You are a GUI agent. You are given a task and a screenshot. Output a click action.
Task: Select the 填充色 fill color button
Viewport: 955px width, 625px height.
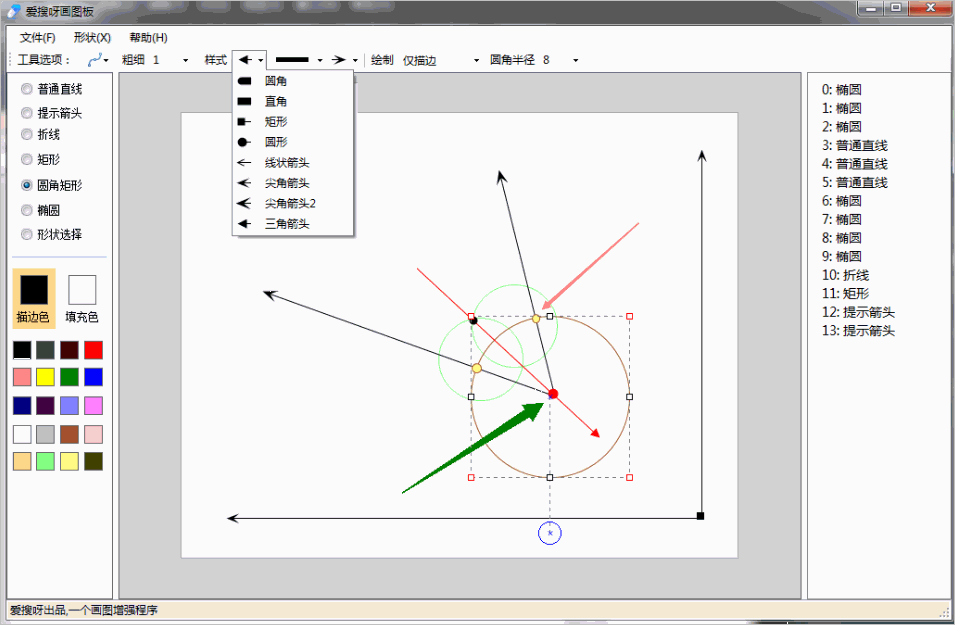tap(82, 298)
